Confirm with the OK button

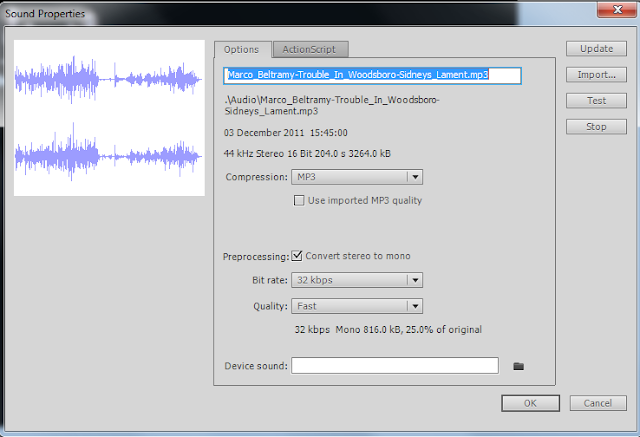click(x=530, y=403)
